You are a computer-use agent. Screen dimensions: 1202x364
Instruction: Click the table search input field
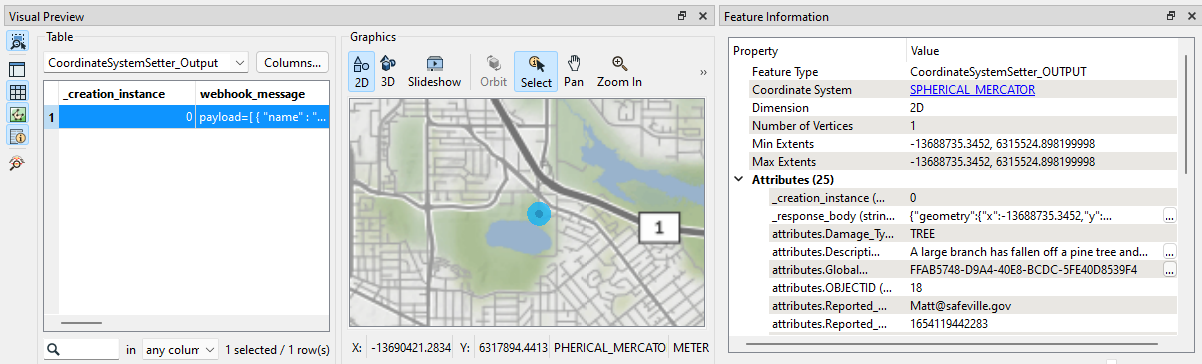[x=82, y=350]
